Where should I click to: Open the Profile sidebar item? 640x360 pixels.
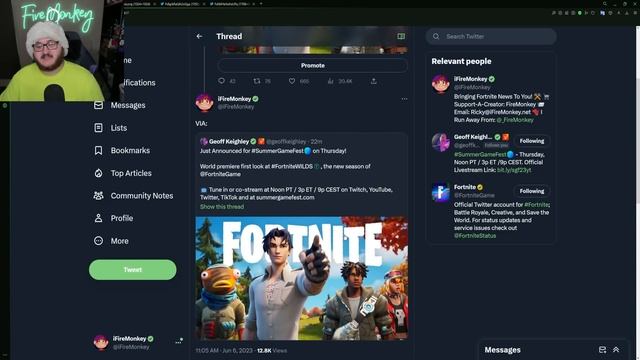(x=113, y=218)
